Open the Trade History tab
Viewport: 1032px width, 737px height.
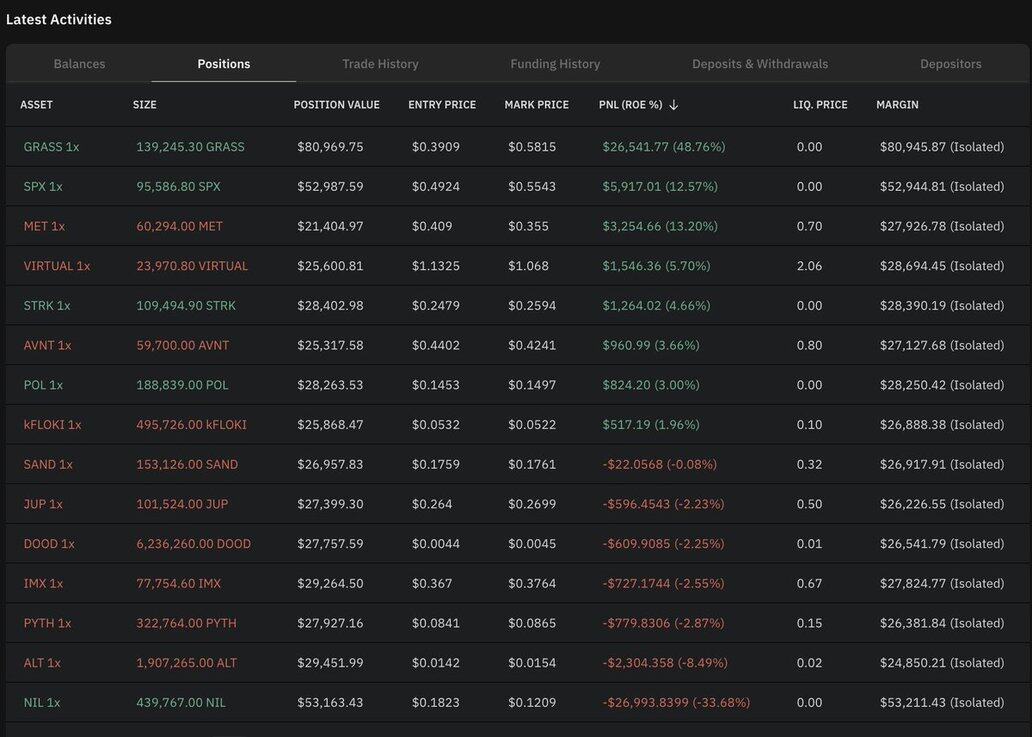(380, 64)
